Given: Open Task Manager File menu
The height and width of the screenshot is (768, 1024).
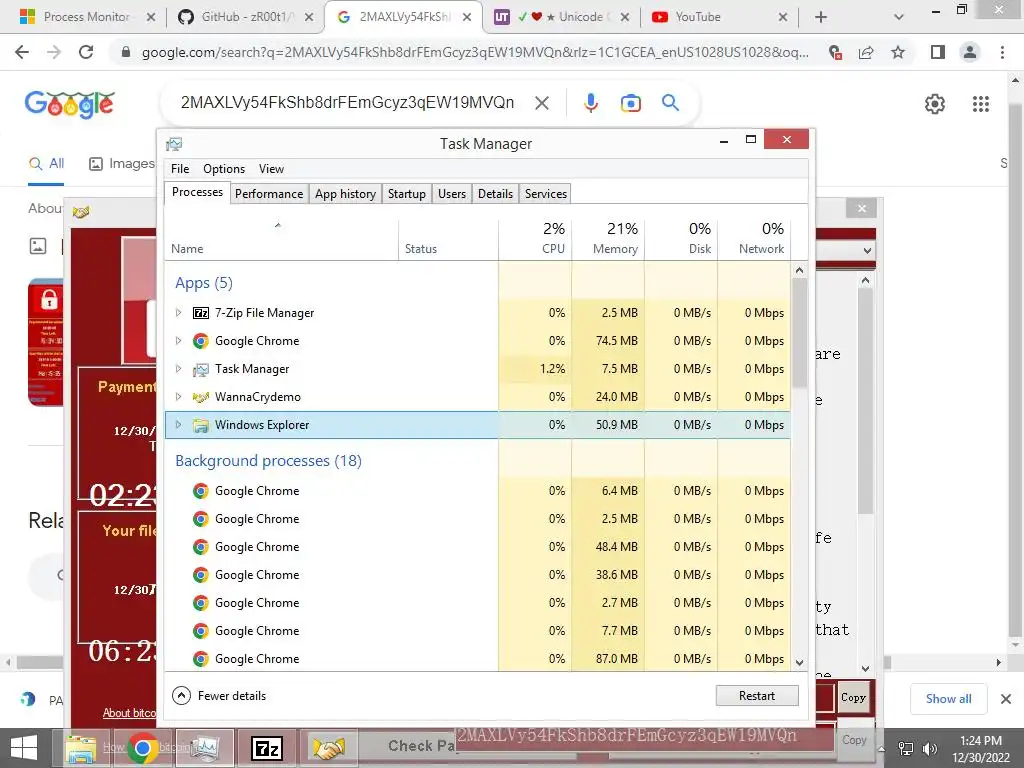Looking at the screenshot, I should (x=180, y=168).
